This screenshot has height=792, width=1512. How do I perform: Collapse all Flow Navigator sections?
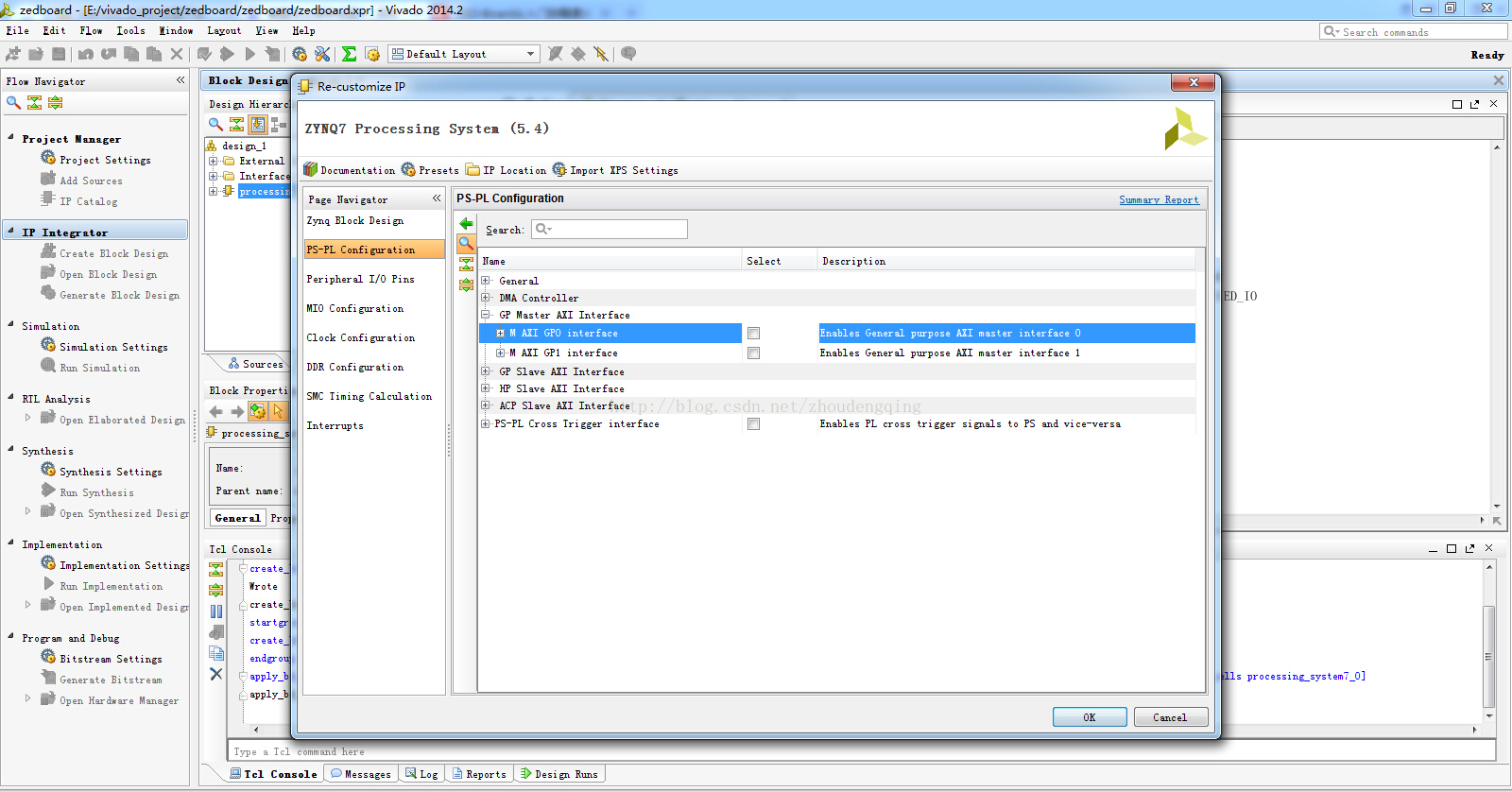coord(35,102)
